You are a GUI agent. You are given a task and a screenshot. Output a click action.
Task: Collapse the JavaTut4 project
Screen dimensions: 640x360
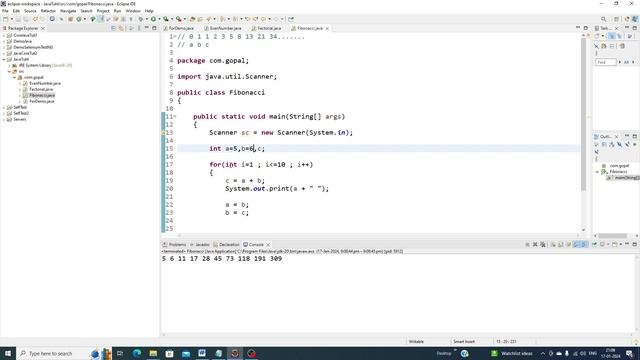click(4, 59)
